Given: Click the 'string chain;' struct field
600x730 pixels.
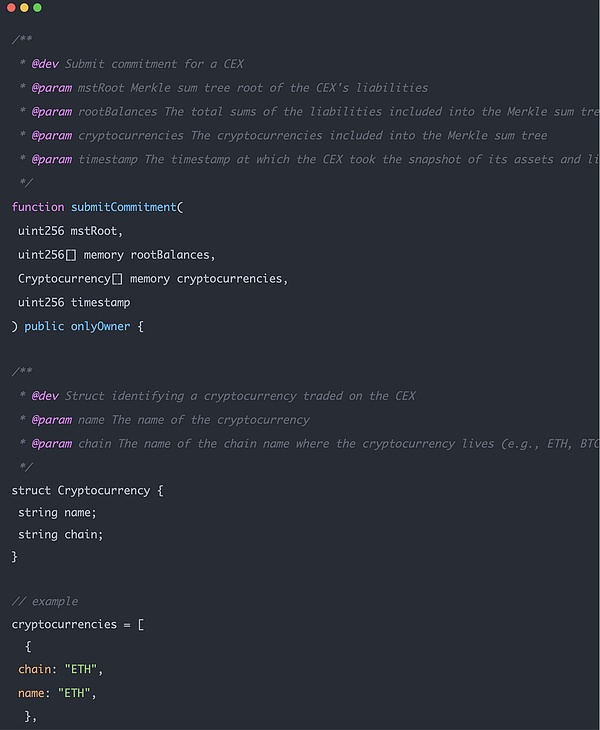Looking at the screenshot, I should point(60,535).
